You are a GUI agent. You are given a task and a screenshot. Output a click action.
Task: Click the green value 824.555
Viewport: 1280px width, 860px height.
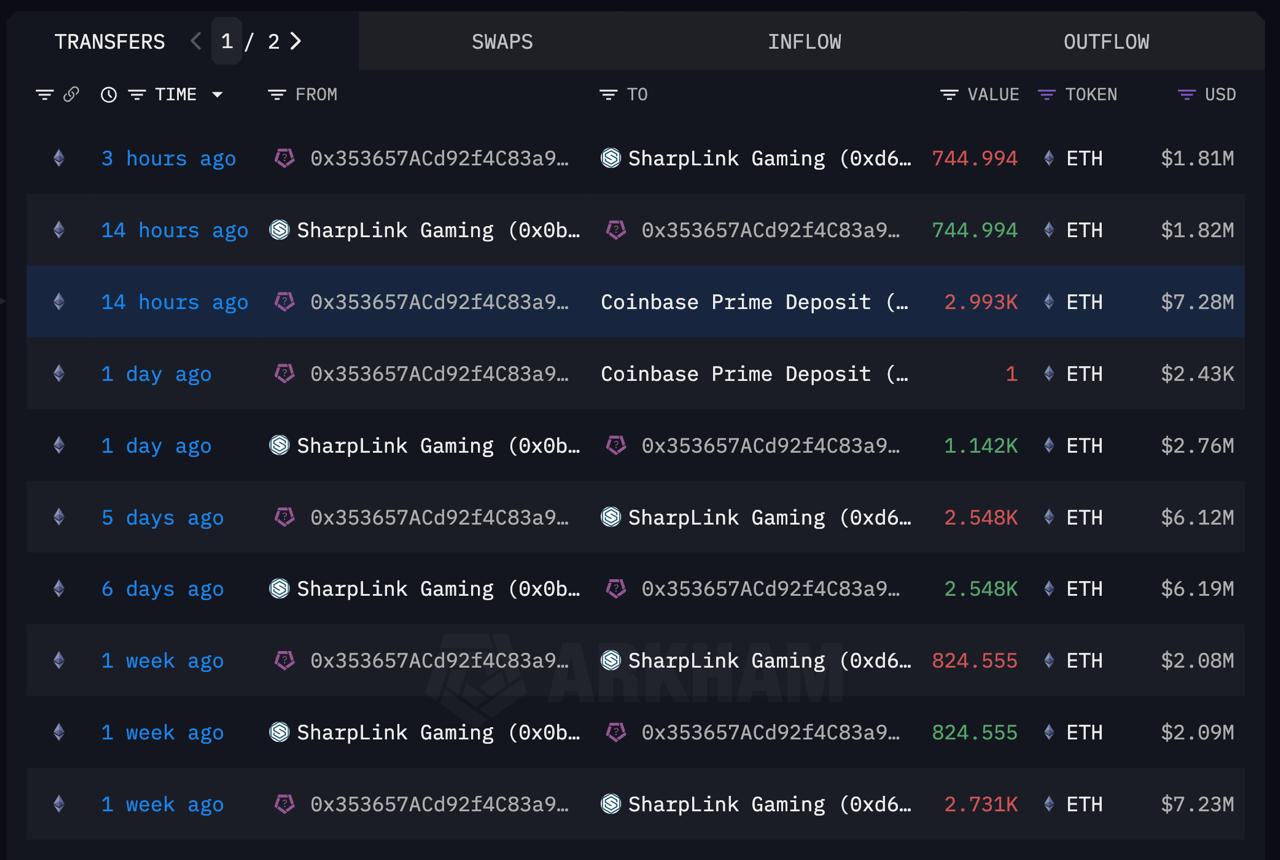click(975, 733)
